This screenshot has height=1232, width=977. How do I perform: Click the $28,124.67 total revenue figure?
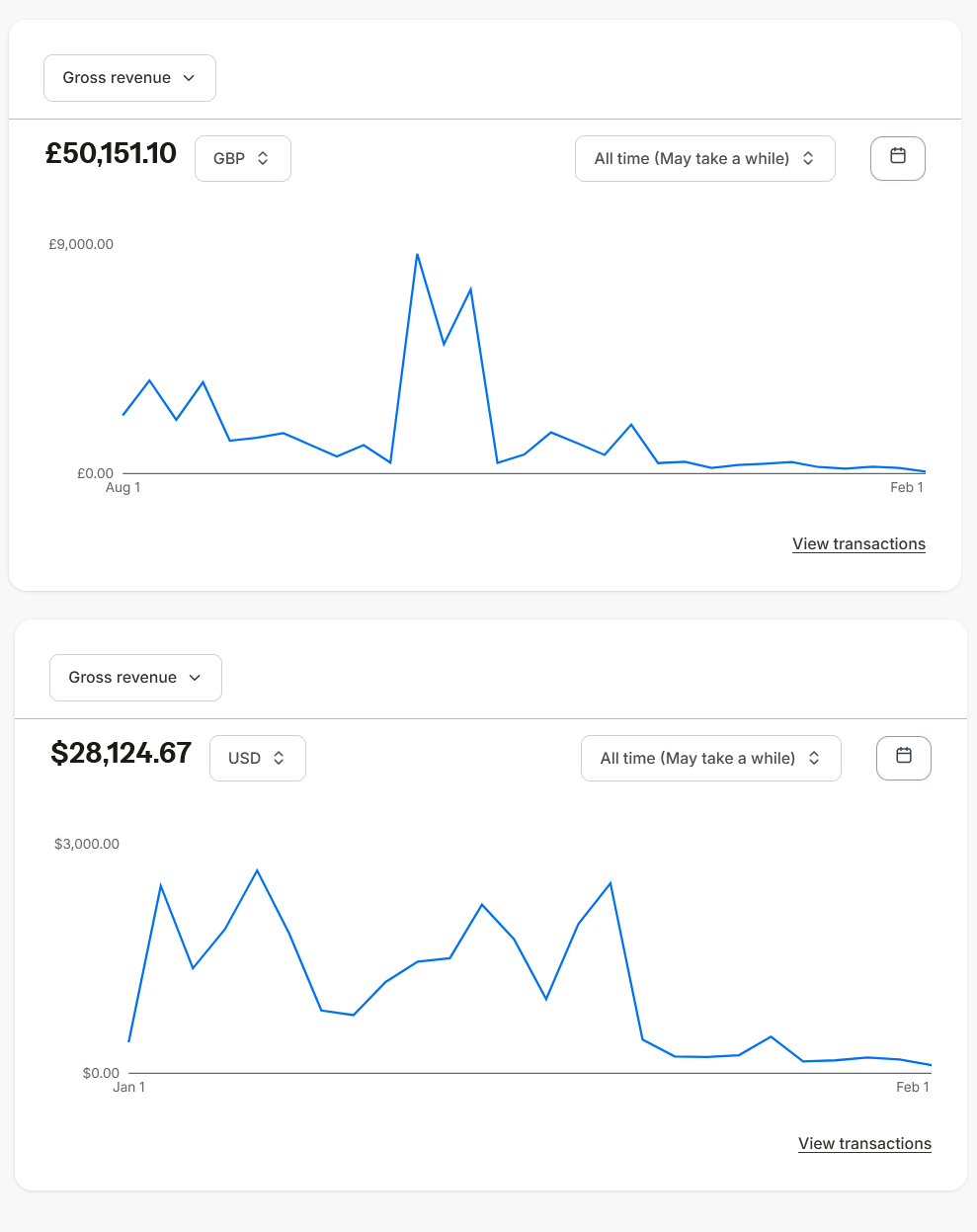click(122, 753)
